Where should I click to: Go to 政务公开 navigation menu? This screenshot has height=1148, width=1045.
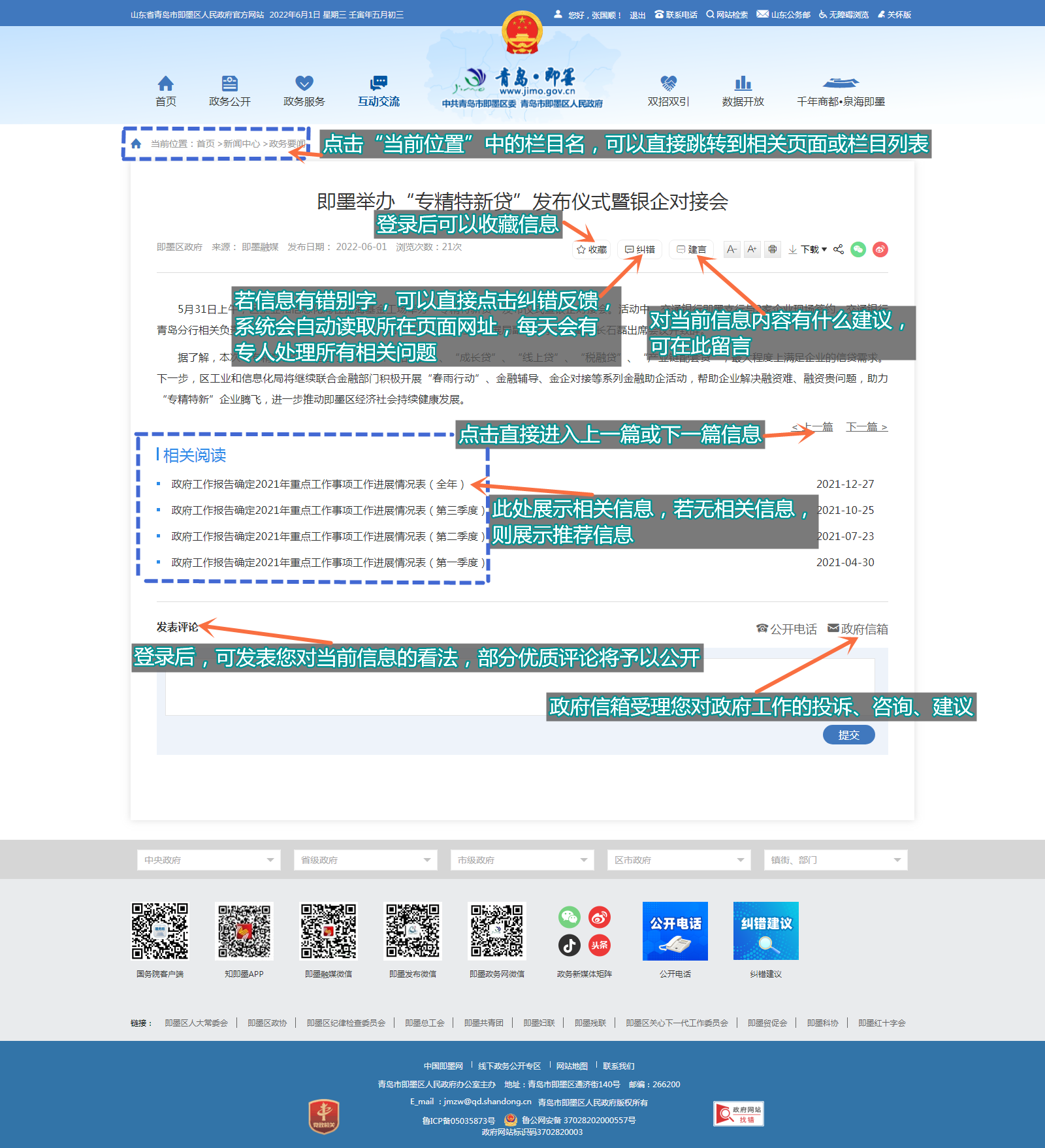[229, 91]
